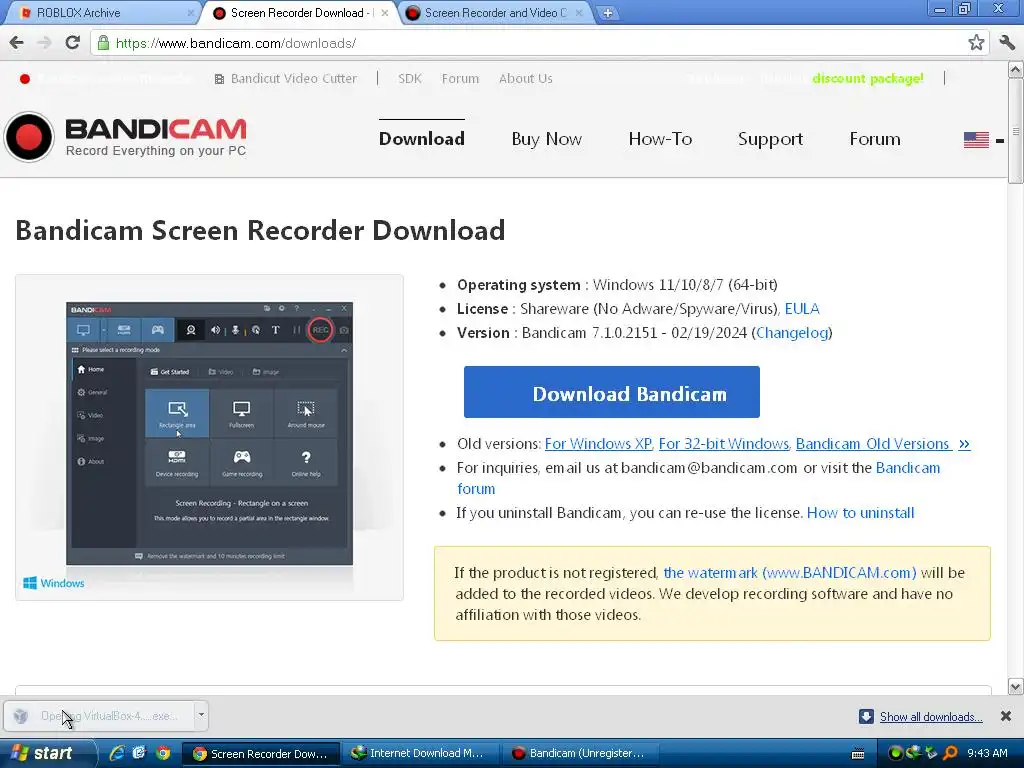Click Show all downloads link
Viewport: 1024px width, 768px height.
point(931,716)
